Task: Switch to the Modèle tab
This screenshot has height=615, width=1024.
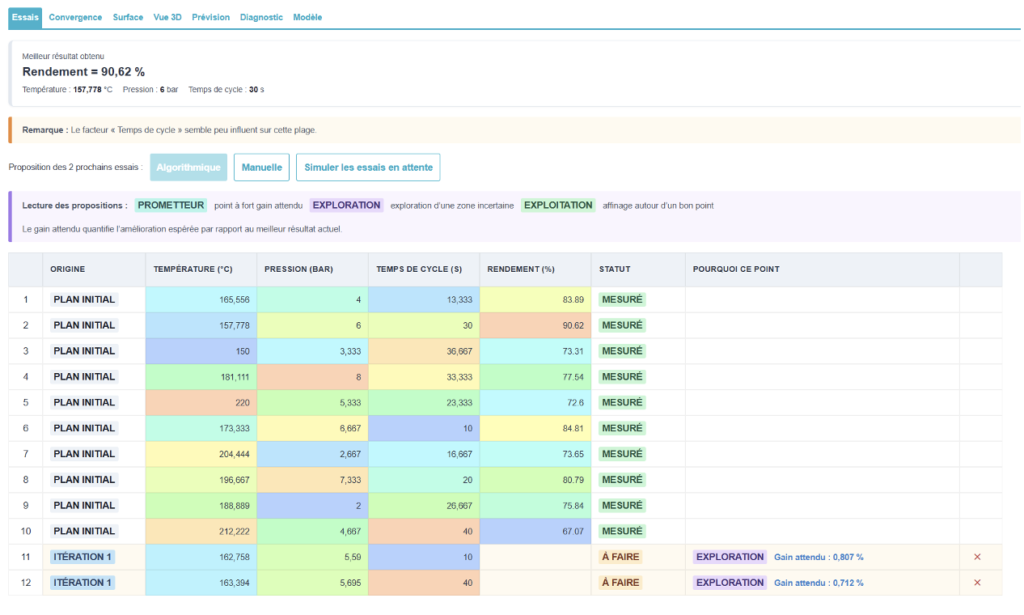Action: point(307,17)
